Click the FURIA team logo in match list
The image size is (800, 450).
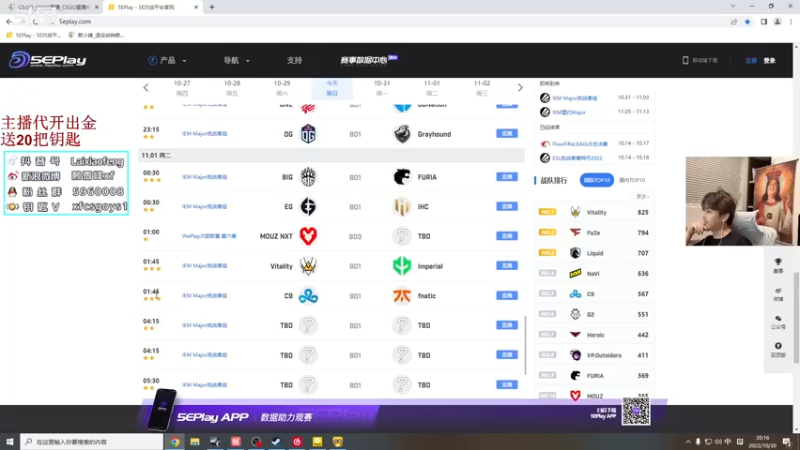(x=402, y=177)
